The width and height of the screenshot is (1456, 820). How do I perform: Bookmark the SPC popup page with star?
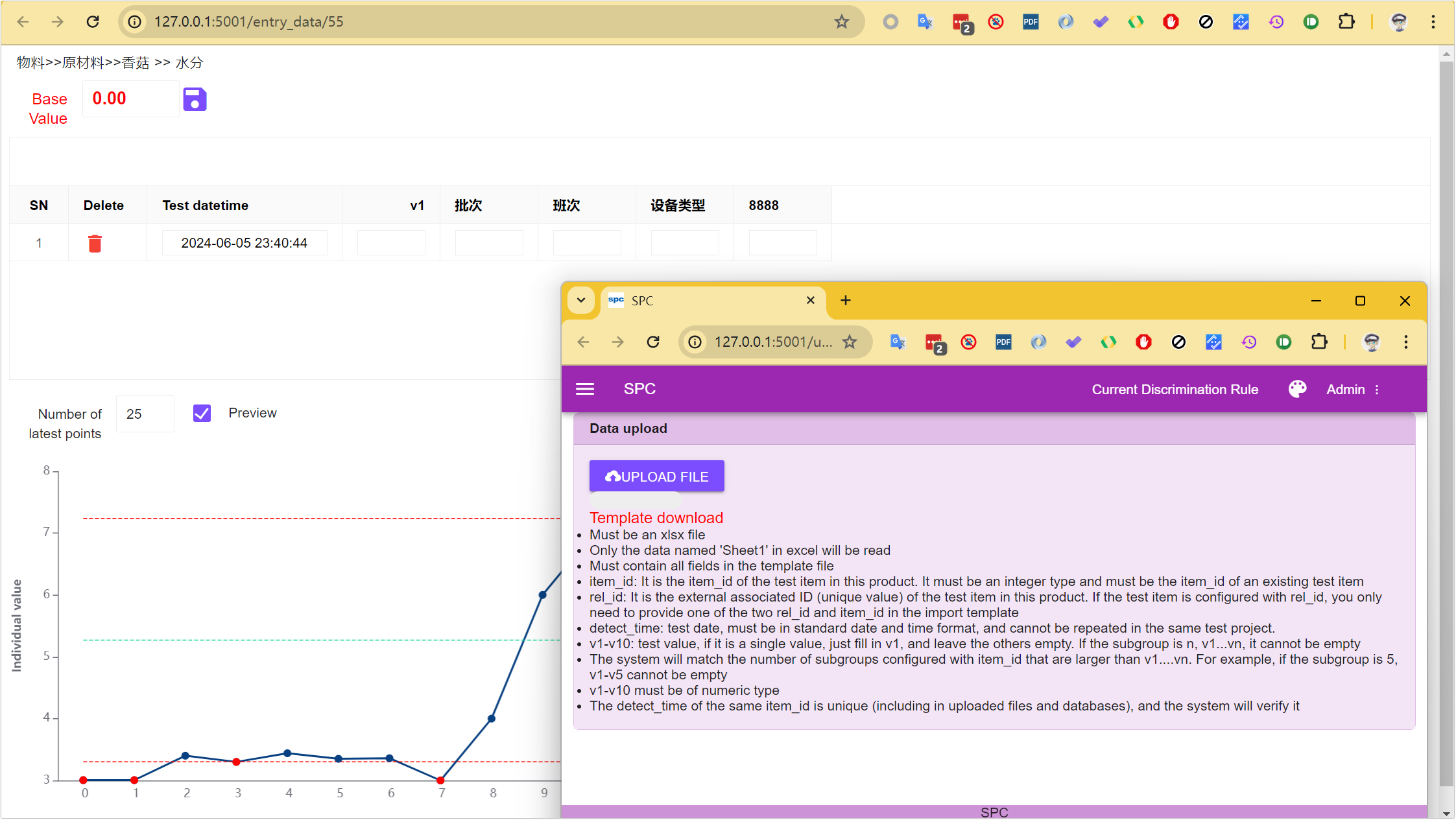[x=850, y=342]
